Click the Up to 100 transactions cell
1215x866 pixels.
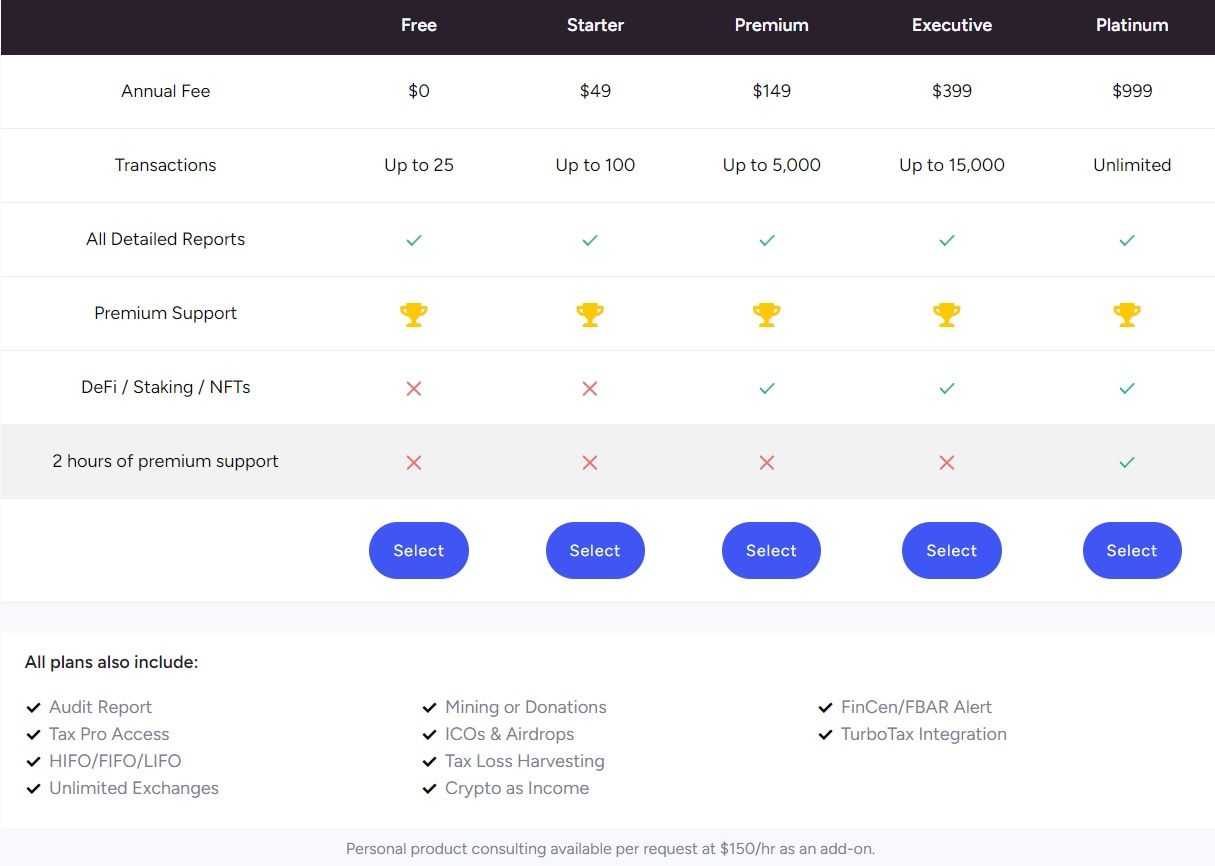coord(595,165)
